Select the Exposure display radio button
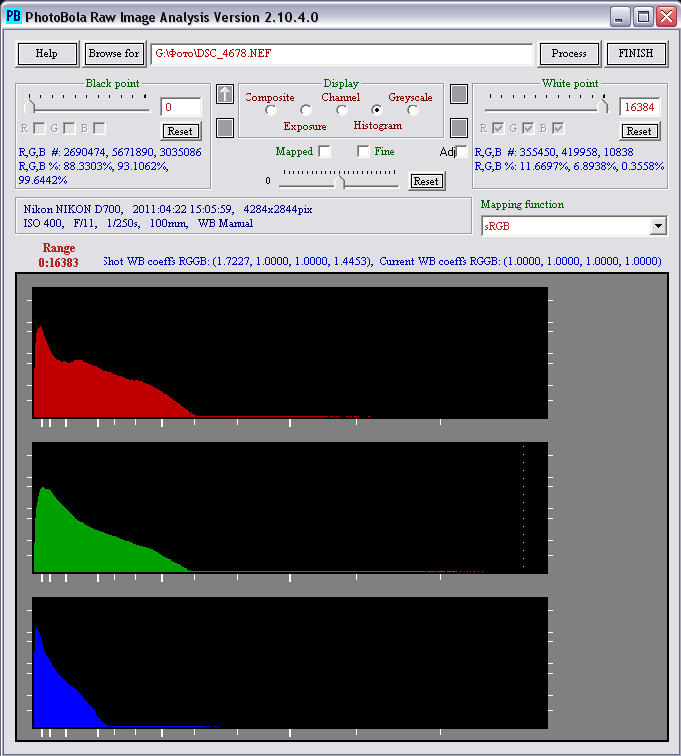The image size is (681, 756). coord(306,110)
